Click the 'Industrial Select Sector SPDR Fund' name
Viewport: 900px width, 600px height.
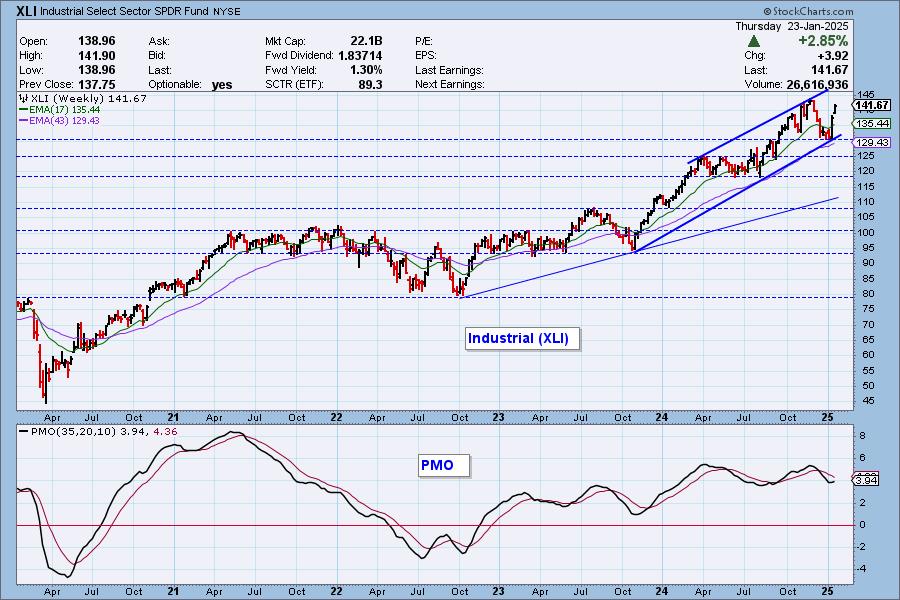124,11
